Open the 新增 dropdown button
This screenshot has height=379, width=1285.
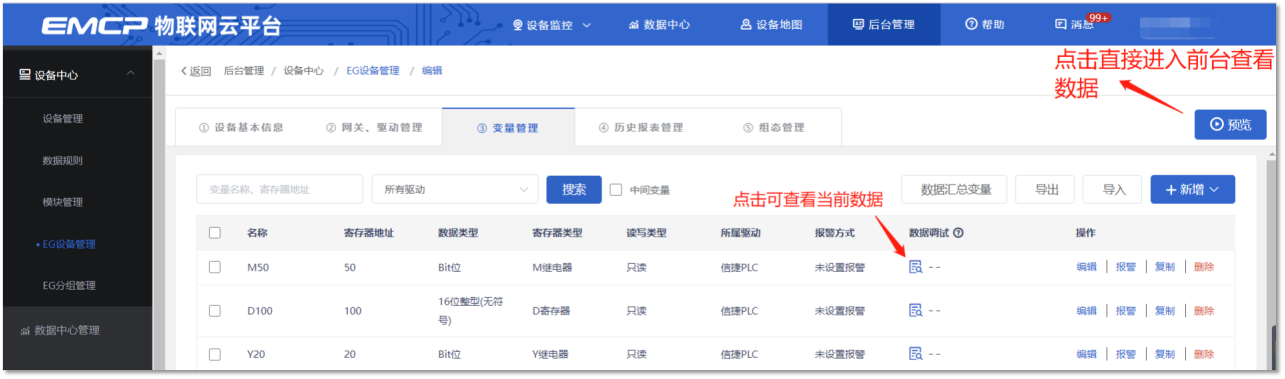pyautogui.click(x=1193, y=189)
